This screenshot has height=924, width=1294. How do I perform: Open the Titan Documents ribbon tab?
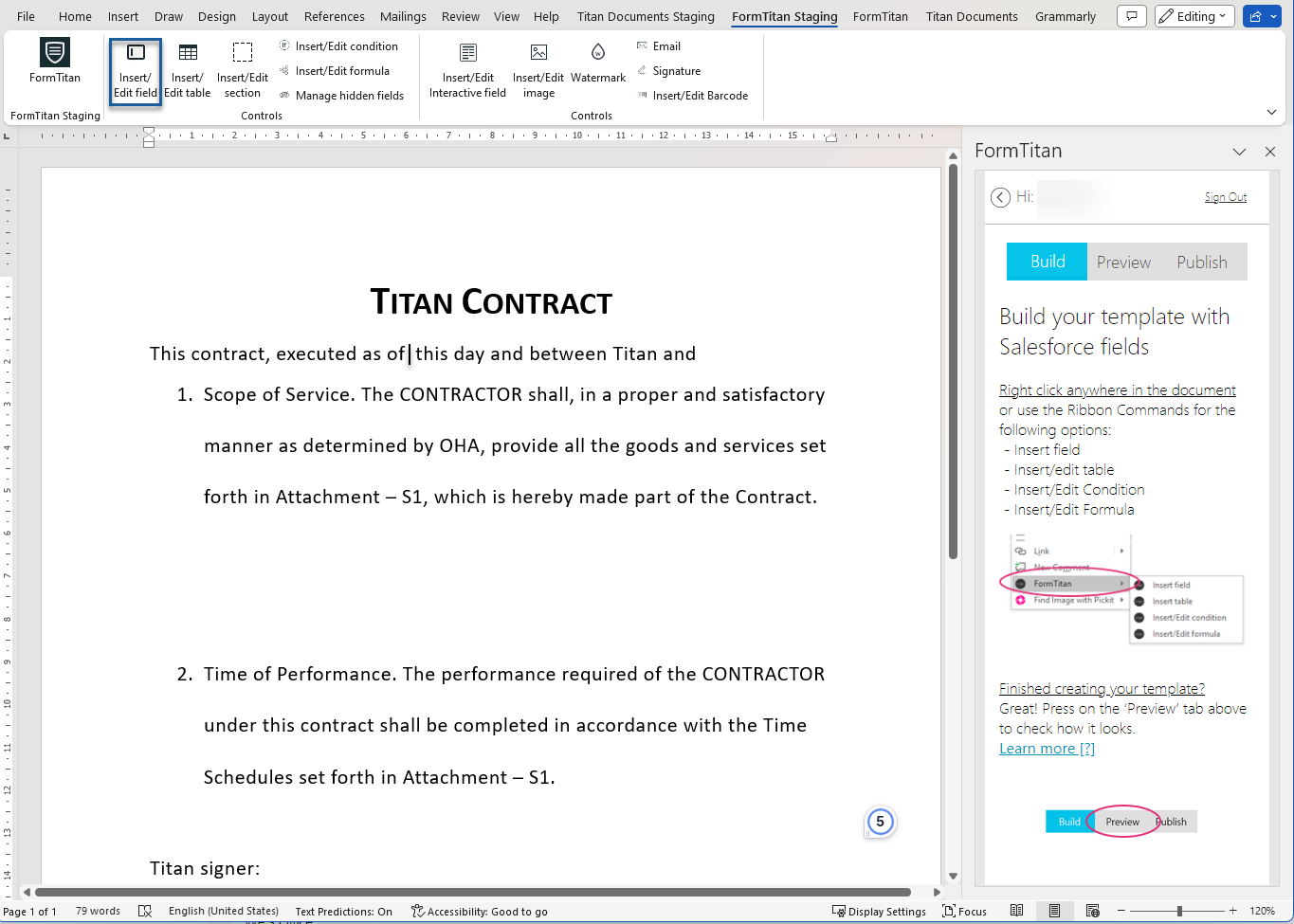pos(972,16)
